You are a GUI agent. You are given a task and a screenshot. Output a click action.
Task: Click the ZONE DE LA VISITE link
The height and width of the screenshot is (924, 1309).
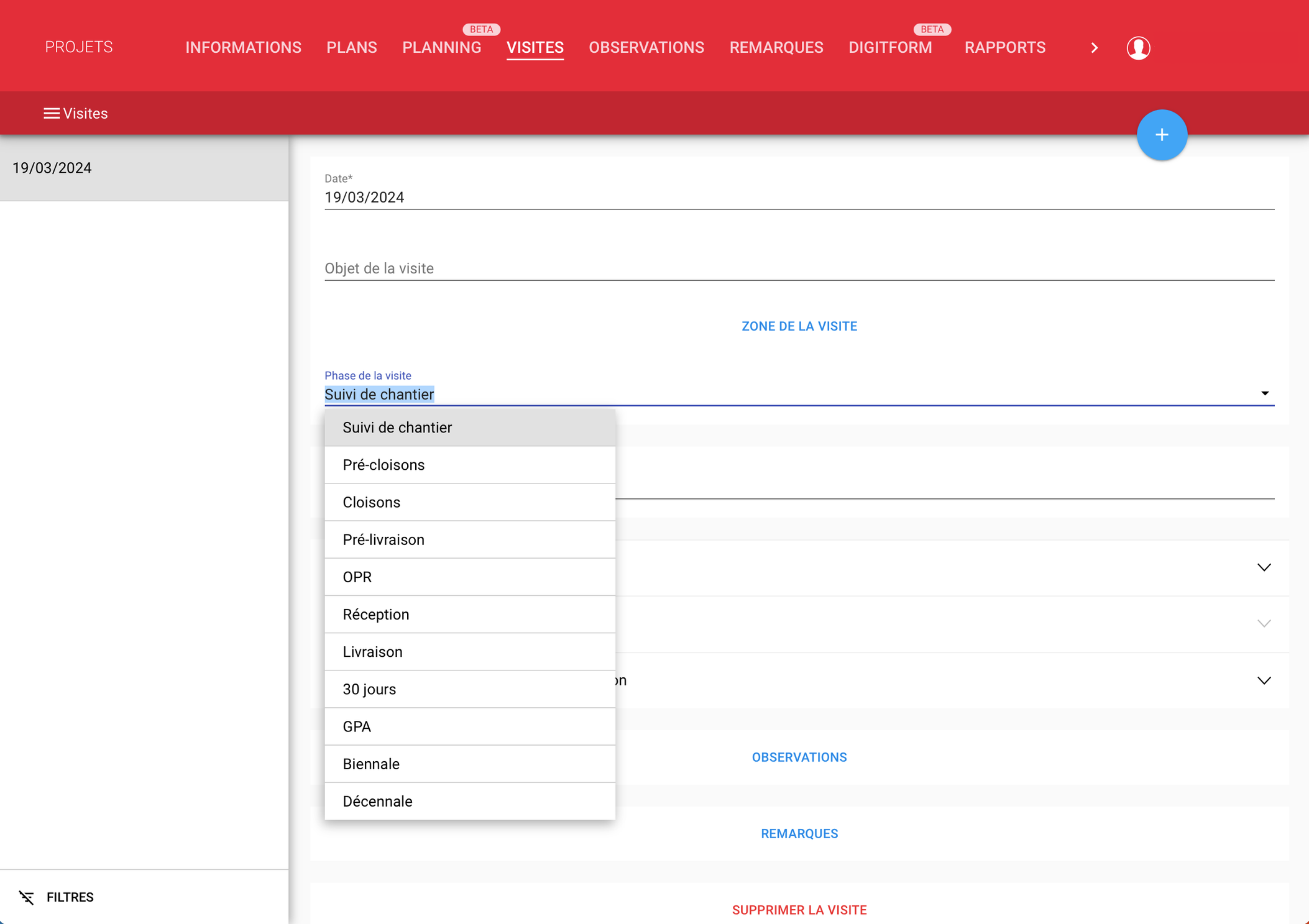(x=799, y=326)
